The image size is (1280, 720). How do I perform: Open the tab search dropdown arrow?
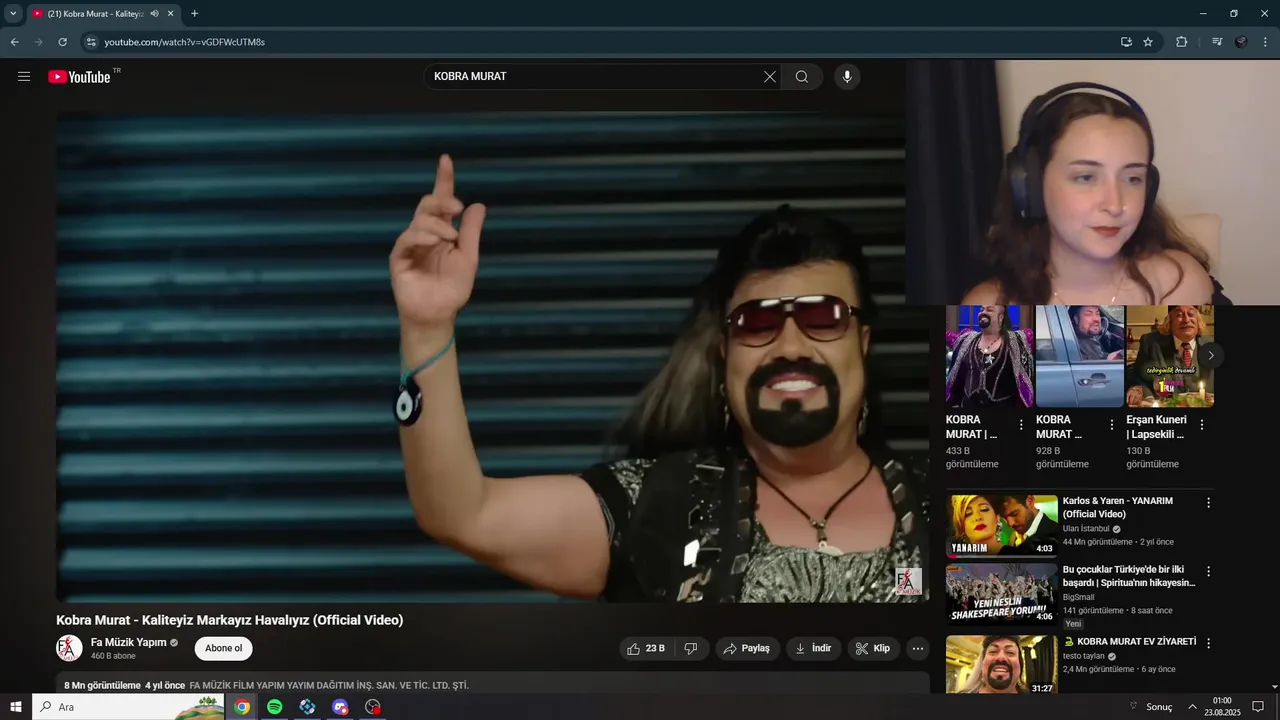pos(13,14)
